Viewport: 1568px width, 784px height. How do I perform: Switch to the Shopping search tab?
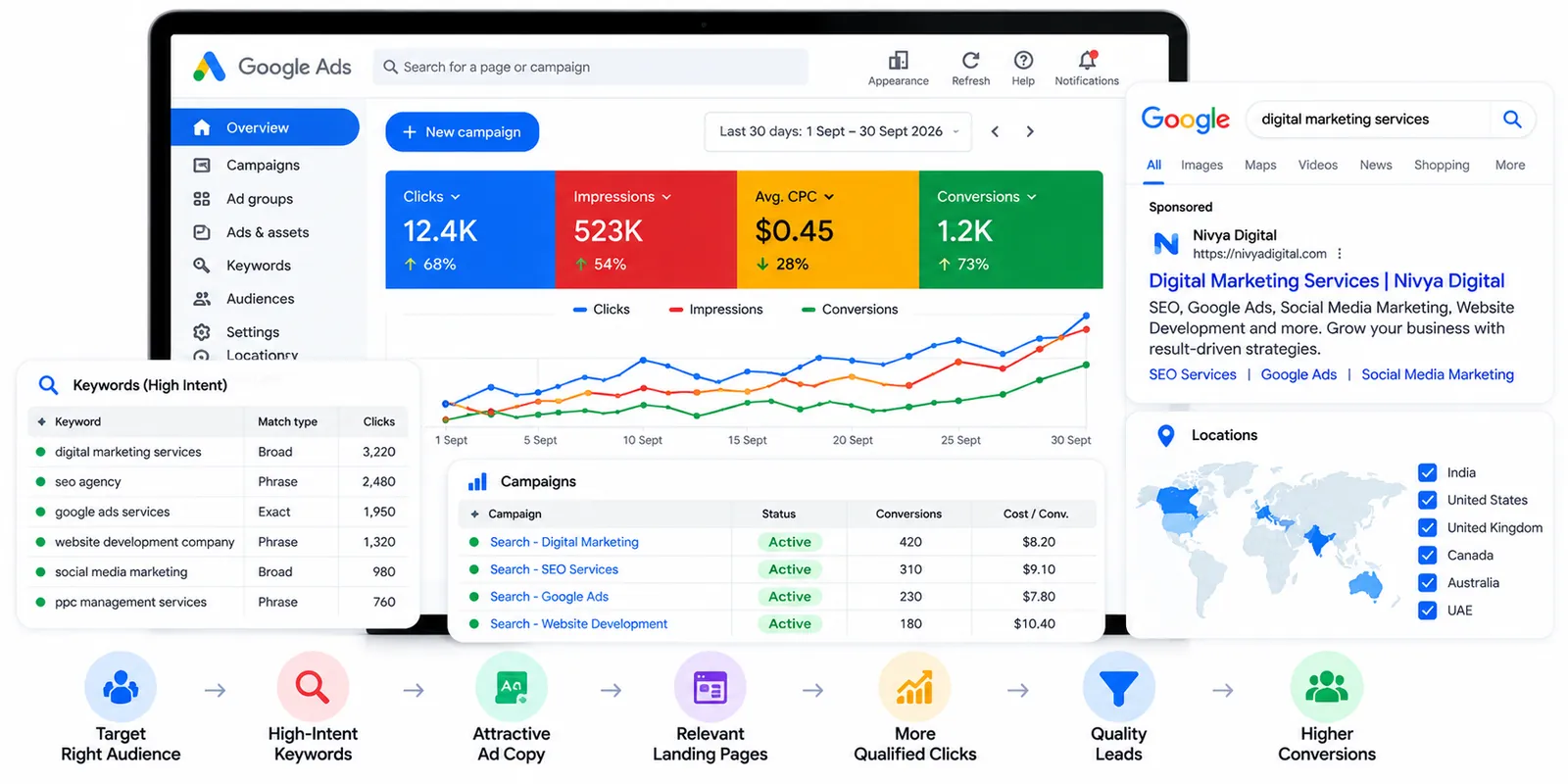[1442, 165]
